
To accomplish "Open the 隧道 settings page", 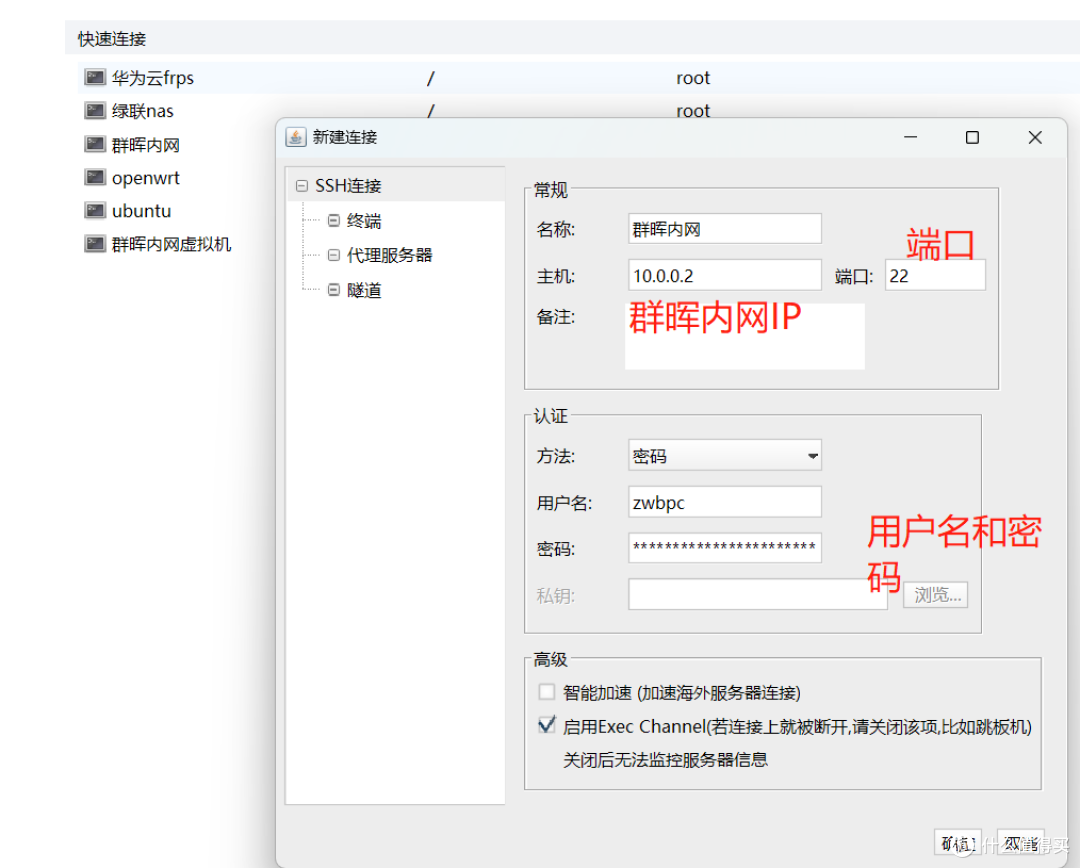I will [364, 291].
